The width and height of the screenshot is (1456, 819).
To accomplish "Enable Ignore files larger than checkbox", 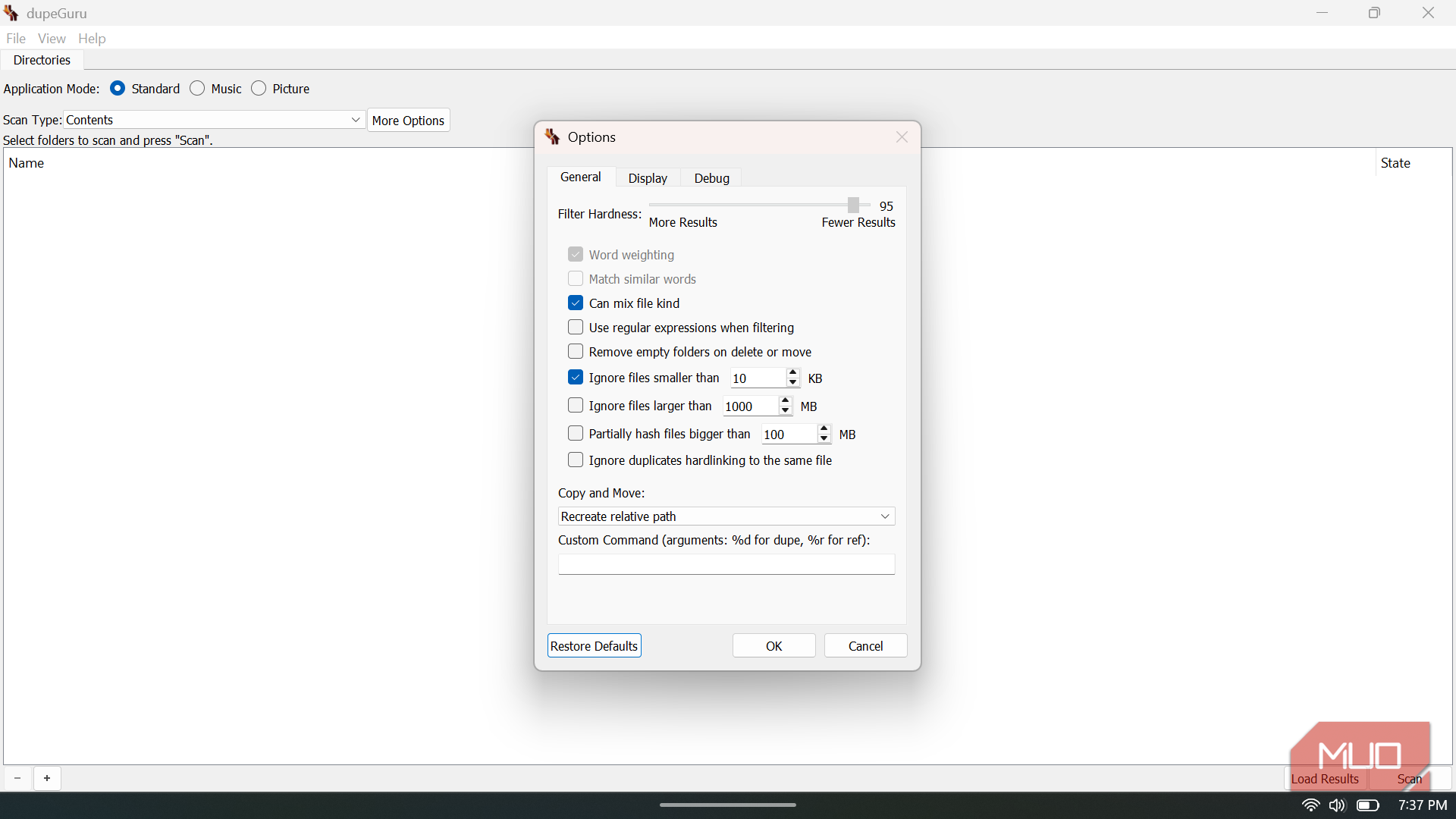I will [576, 405].
